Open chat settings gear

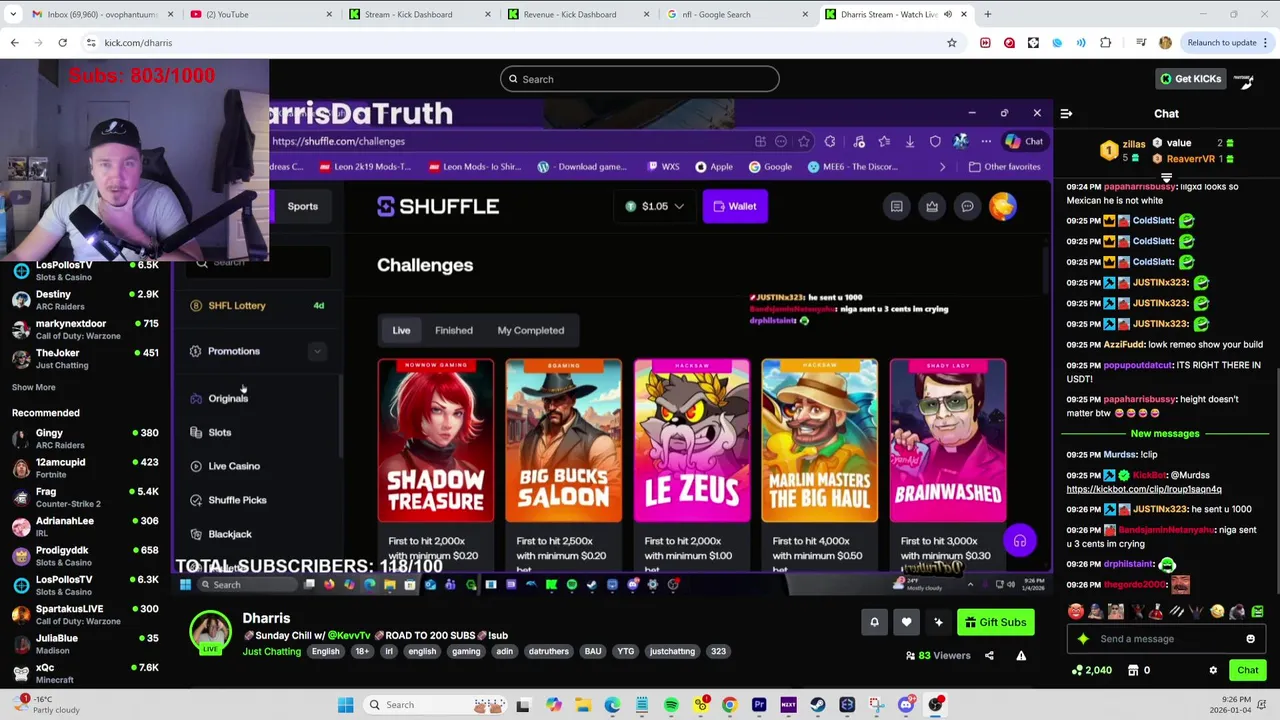pyautogui.click(x=1213, y=671)
